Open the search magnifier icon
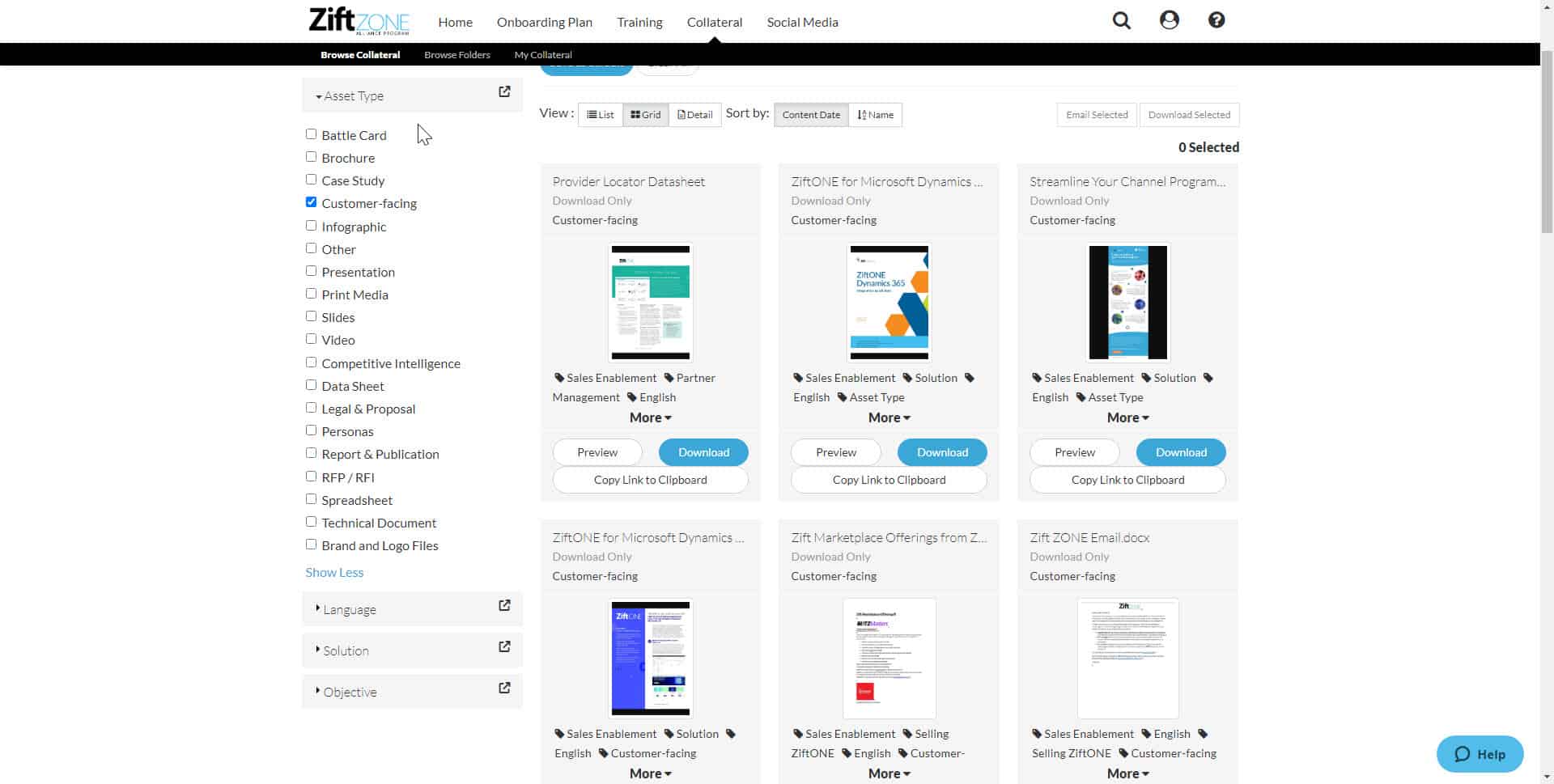The height and width of the screenshot is (784, 1554). coord(1121,21)
